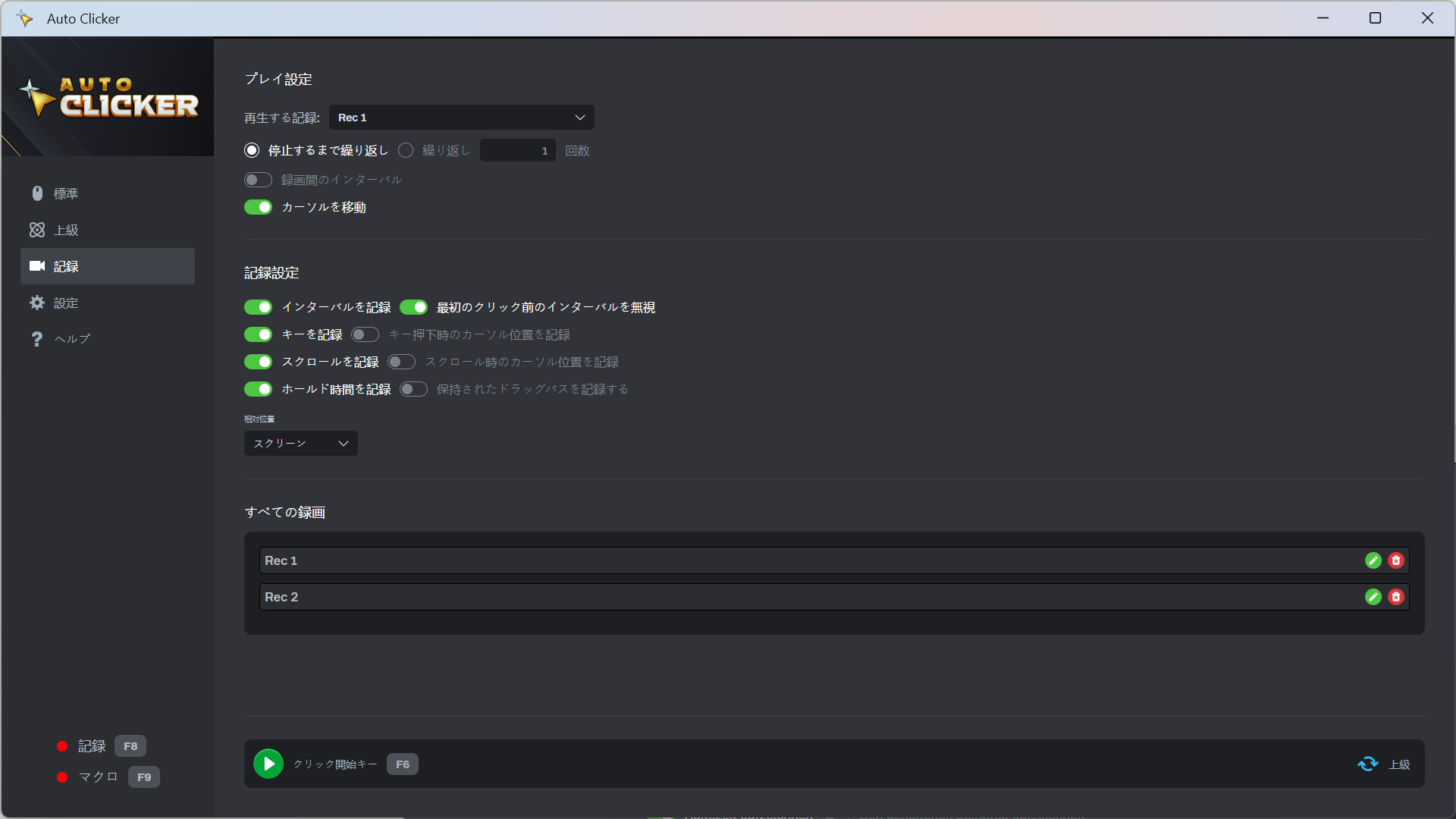Enable キー押下時のカーソル位置を記録 toggle
Viewport: 1456px width, 819px height.
pos(365,334)
